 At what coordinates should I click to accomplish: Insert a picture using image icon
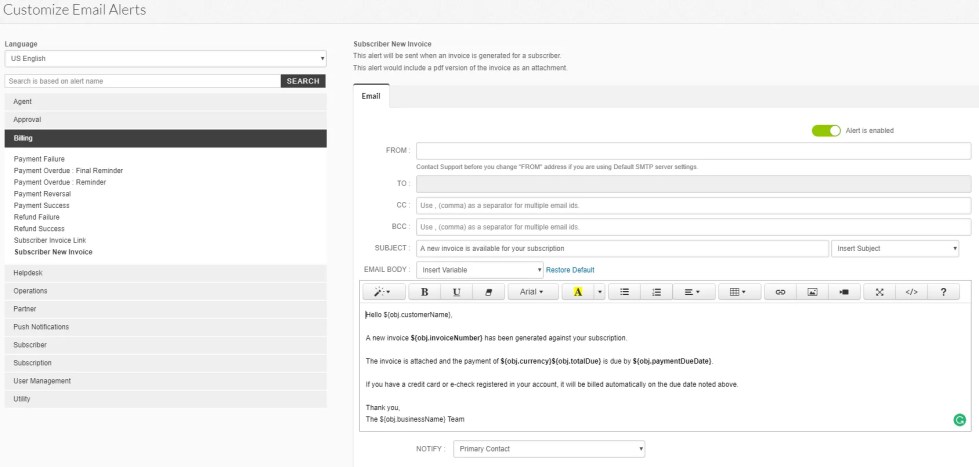pyautogui.click(x=812, y=292)
